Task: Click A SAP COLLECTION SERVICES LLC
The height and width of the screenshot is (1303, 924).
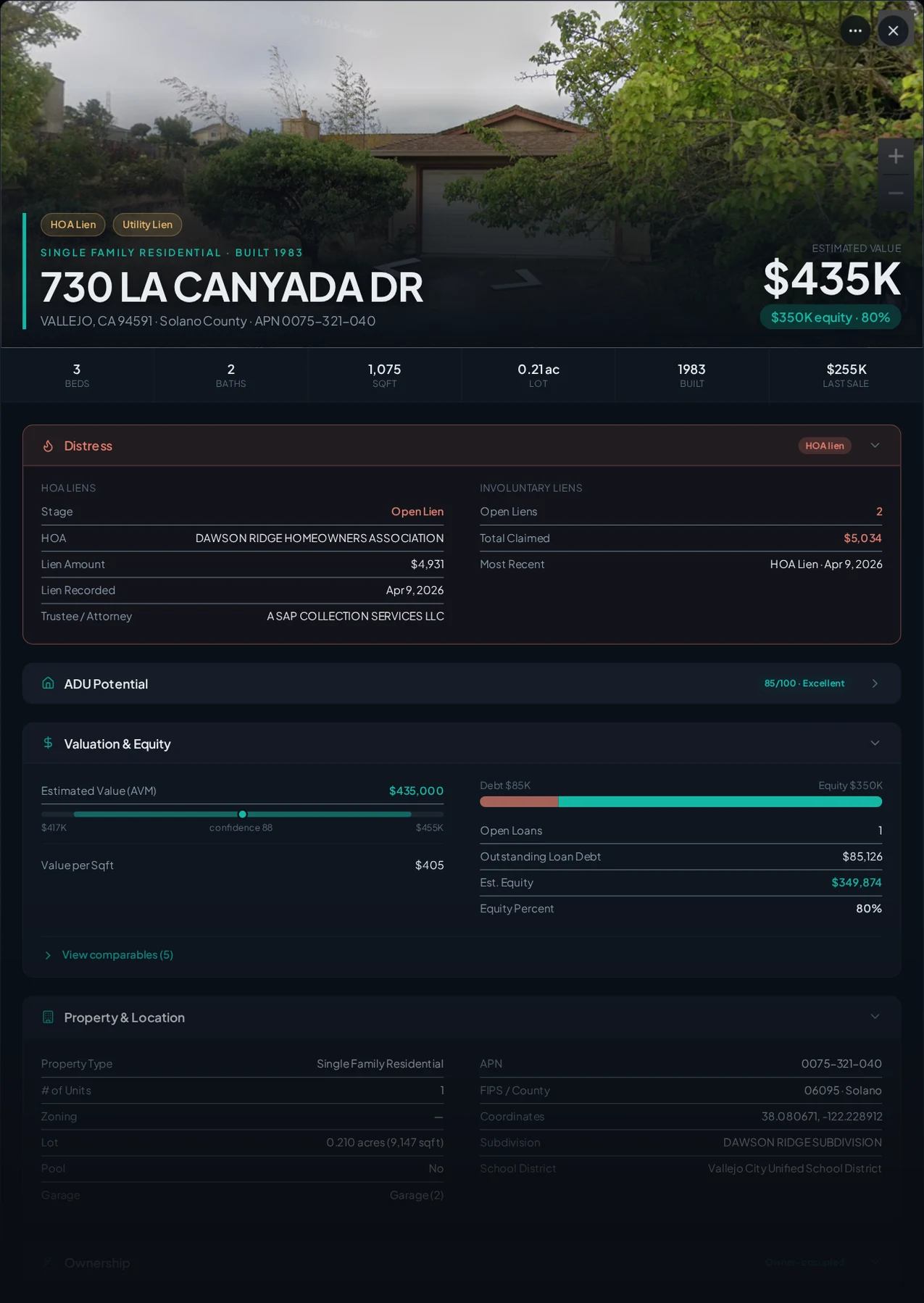Action: pyautogui.click(x=355, y=616)
